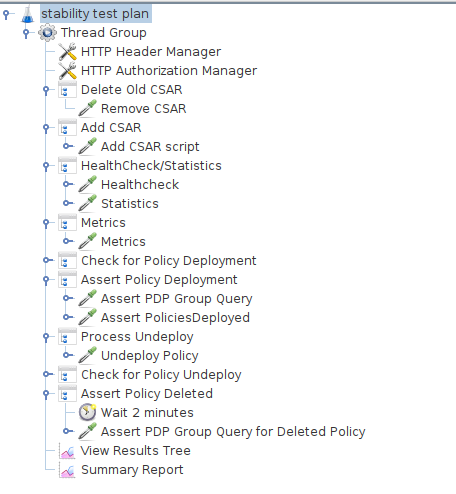Click the Process Undeploy controller icon
This screenshot has height=494, width=456.
click(67, 337)
